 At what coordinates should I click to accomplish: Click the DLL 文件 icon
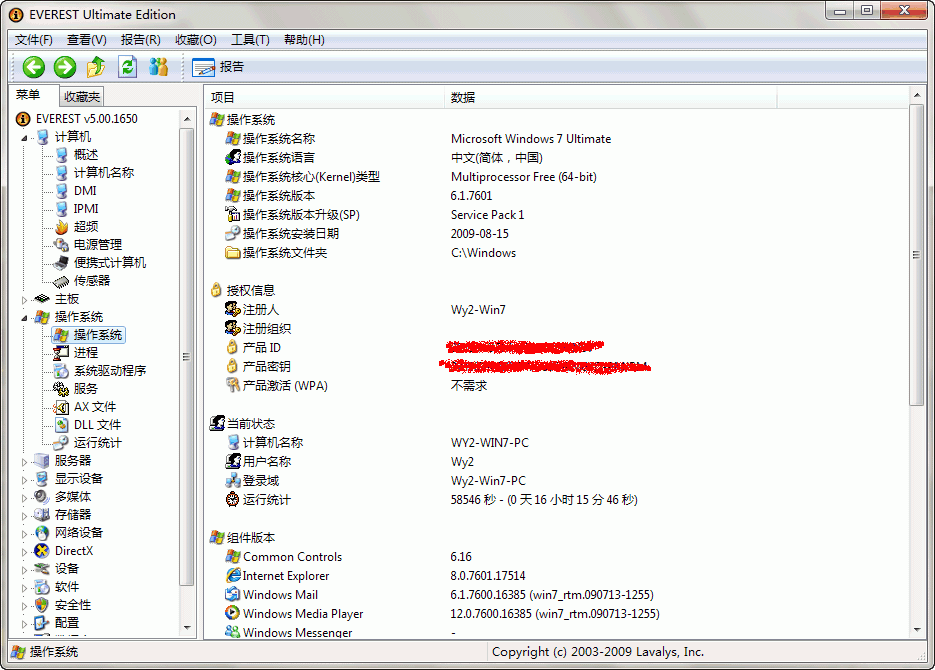tap(61, 425)
